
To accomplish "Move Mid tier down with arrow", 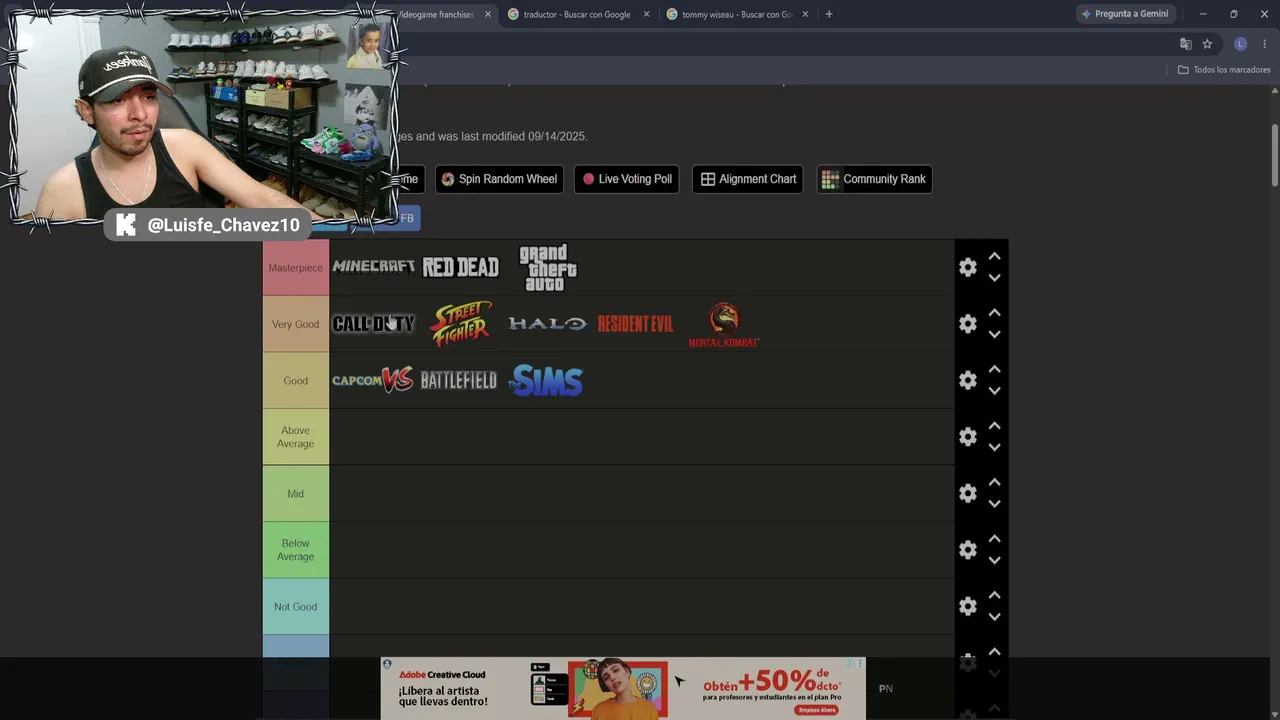I will pos(994,504).
